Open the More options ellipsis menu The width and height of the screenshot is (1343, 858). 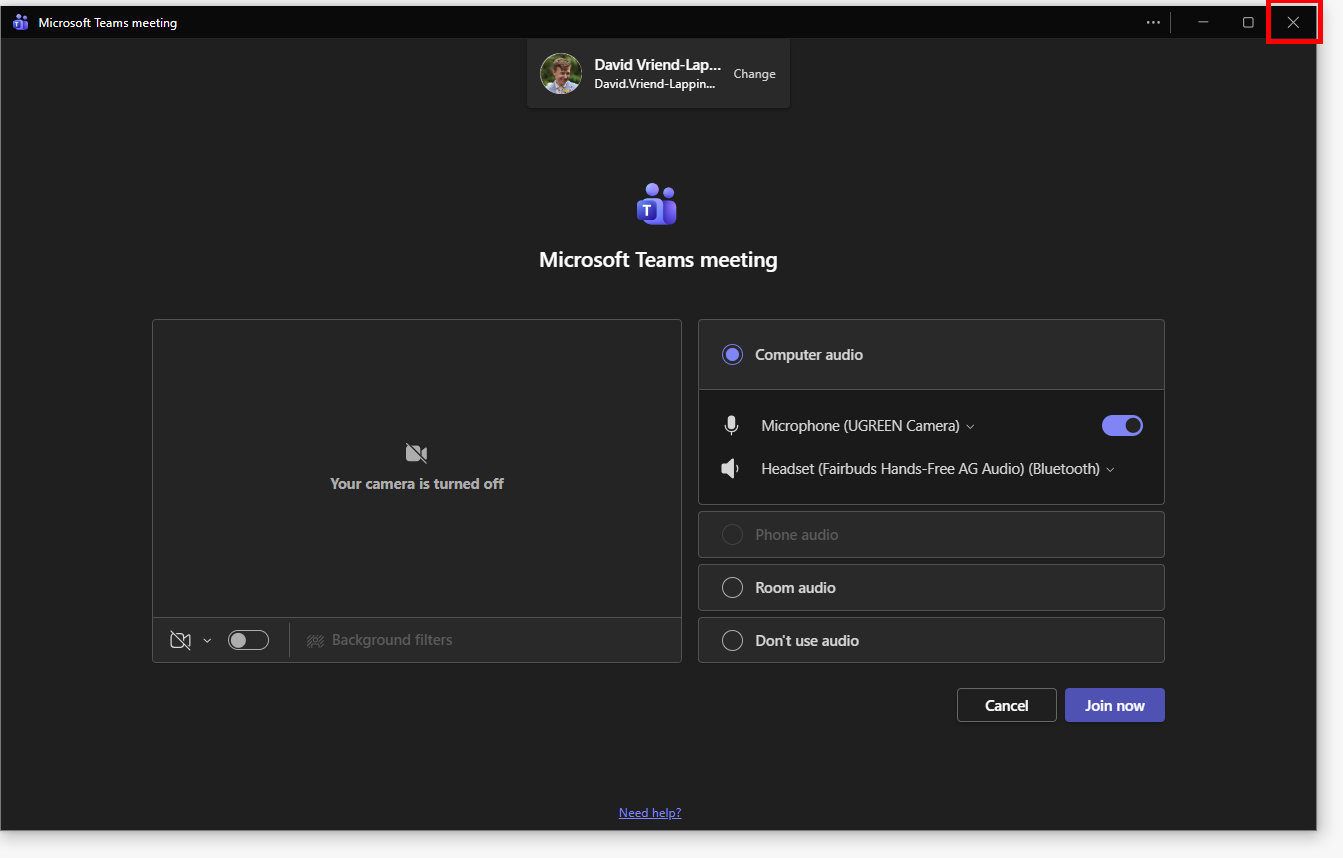pos(1153,22)
